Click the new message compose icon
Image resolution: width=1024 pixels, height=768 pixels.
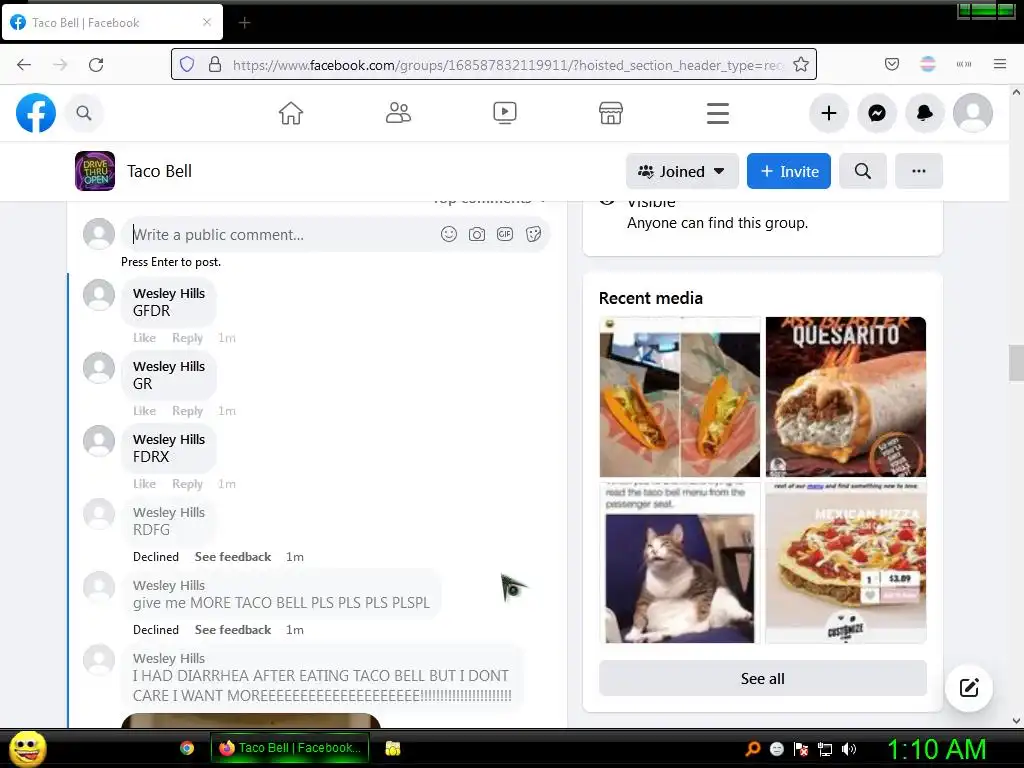click(x=969, y=688)
